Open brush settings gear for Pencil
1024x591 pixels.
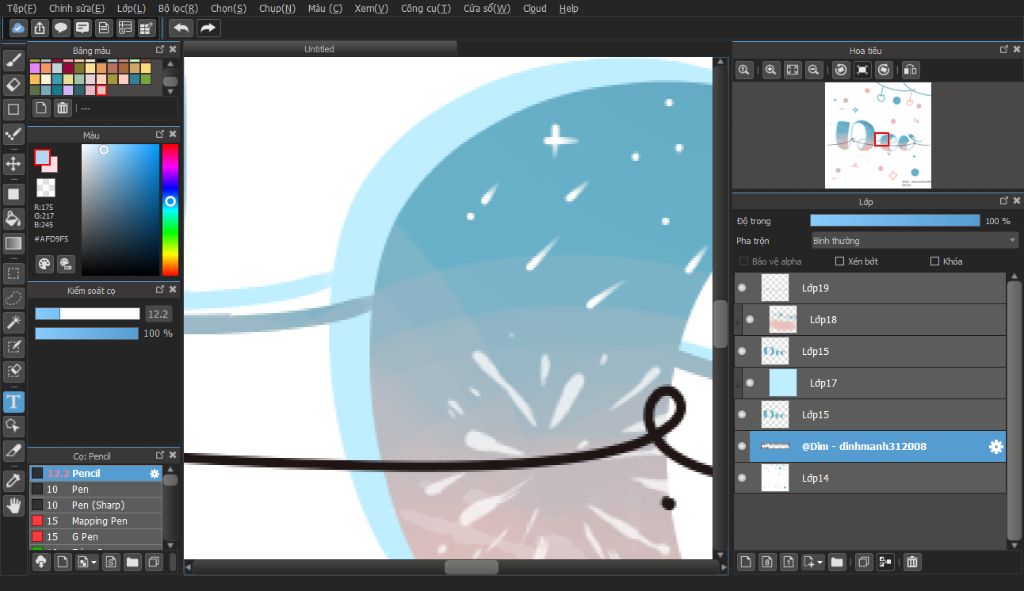154,473
